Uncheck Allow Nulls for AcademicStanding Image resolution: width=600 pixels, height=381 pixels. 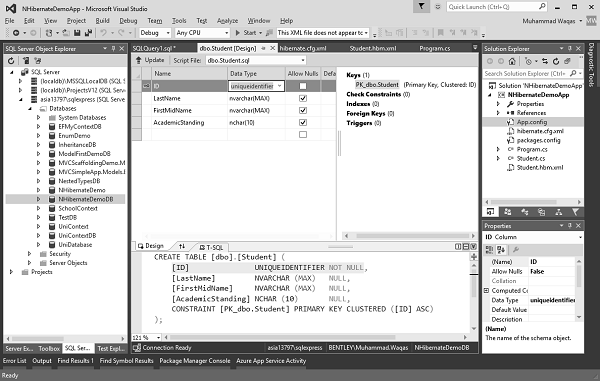(x=303, y=122)
